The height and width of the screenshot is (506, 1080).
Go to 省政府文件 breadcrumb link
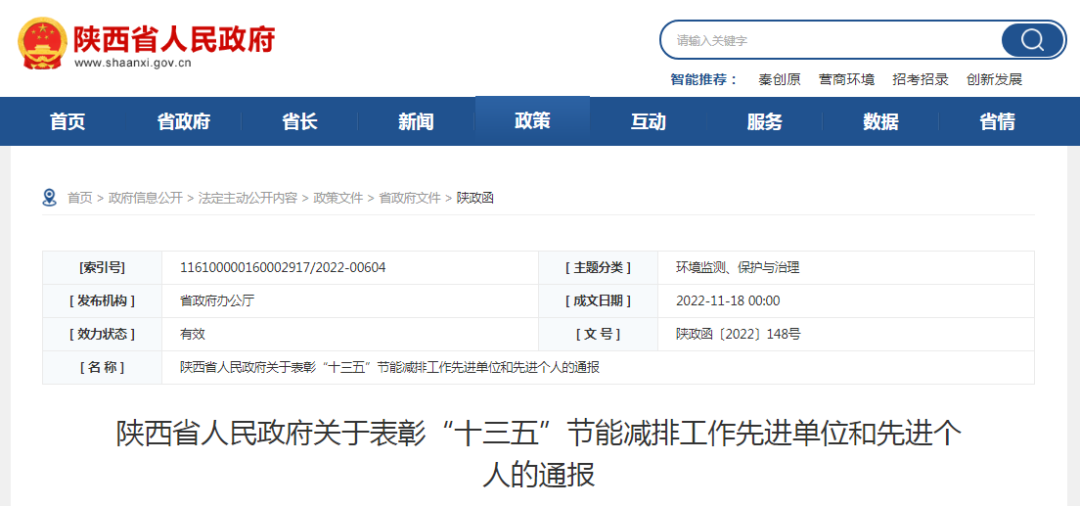point(410,198)
